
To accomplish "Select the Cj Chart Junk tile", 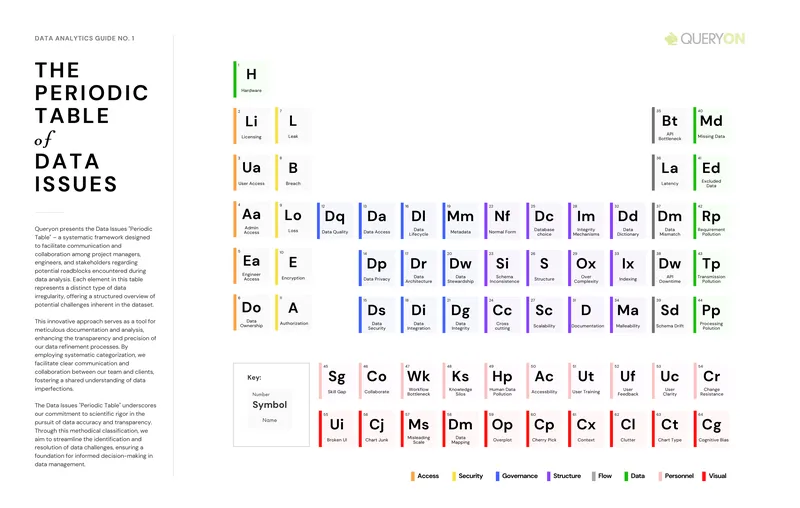I will (x=377, y=429).
